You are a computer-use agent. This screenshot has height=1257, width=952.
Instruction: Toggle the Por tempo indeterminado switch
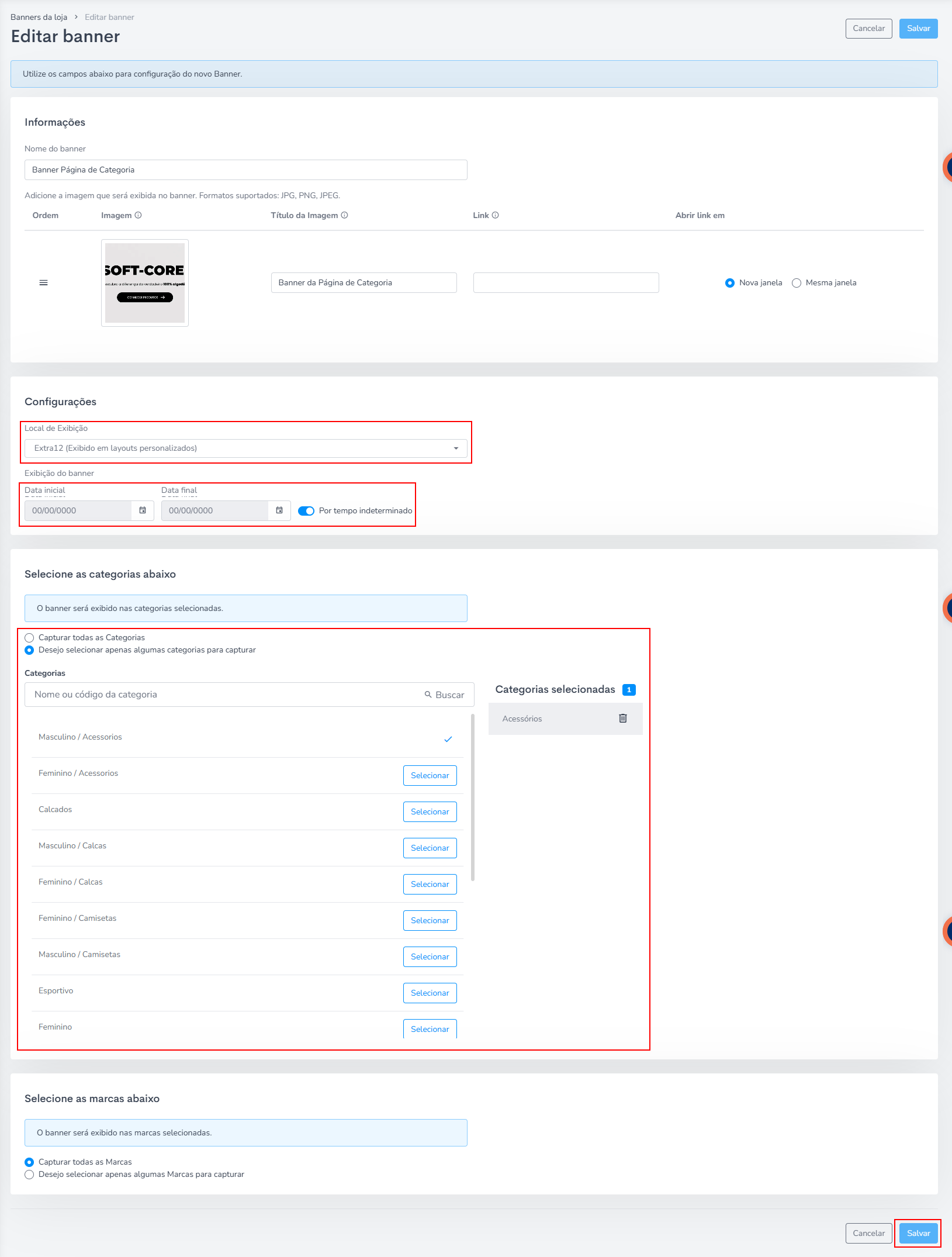(x=306, y=511)
